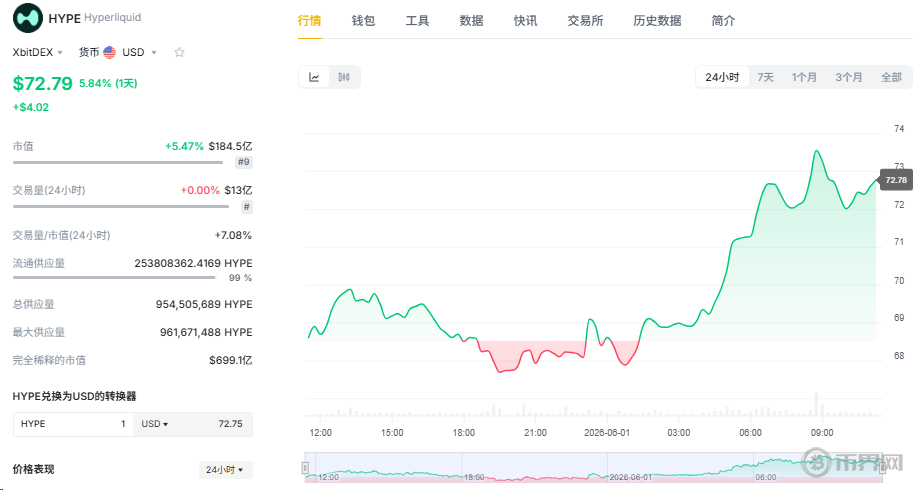Screen dimensions: 914x490
Task: Click the 5.84% (1天) change text
Action: [x=108, y=83]
